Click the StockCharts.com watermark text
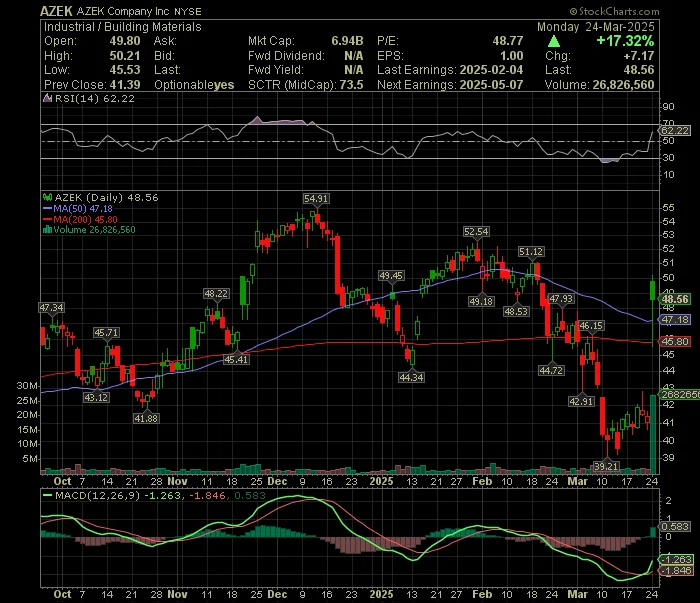The height and width of the screenshot is (603, 700). pos(614,11)
